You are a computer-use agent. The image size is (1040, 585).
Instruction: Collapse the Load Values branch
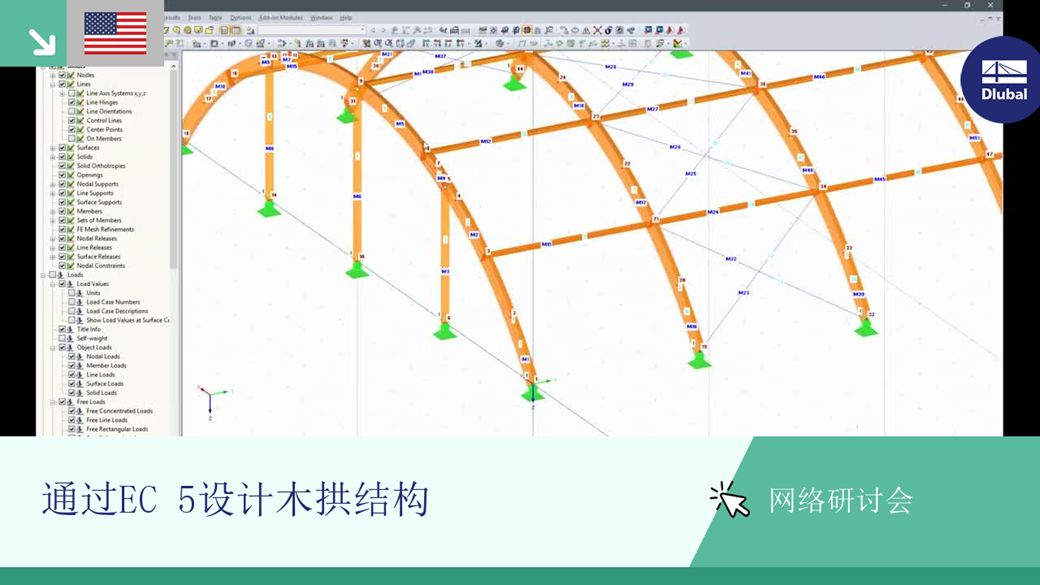53,284
